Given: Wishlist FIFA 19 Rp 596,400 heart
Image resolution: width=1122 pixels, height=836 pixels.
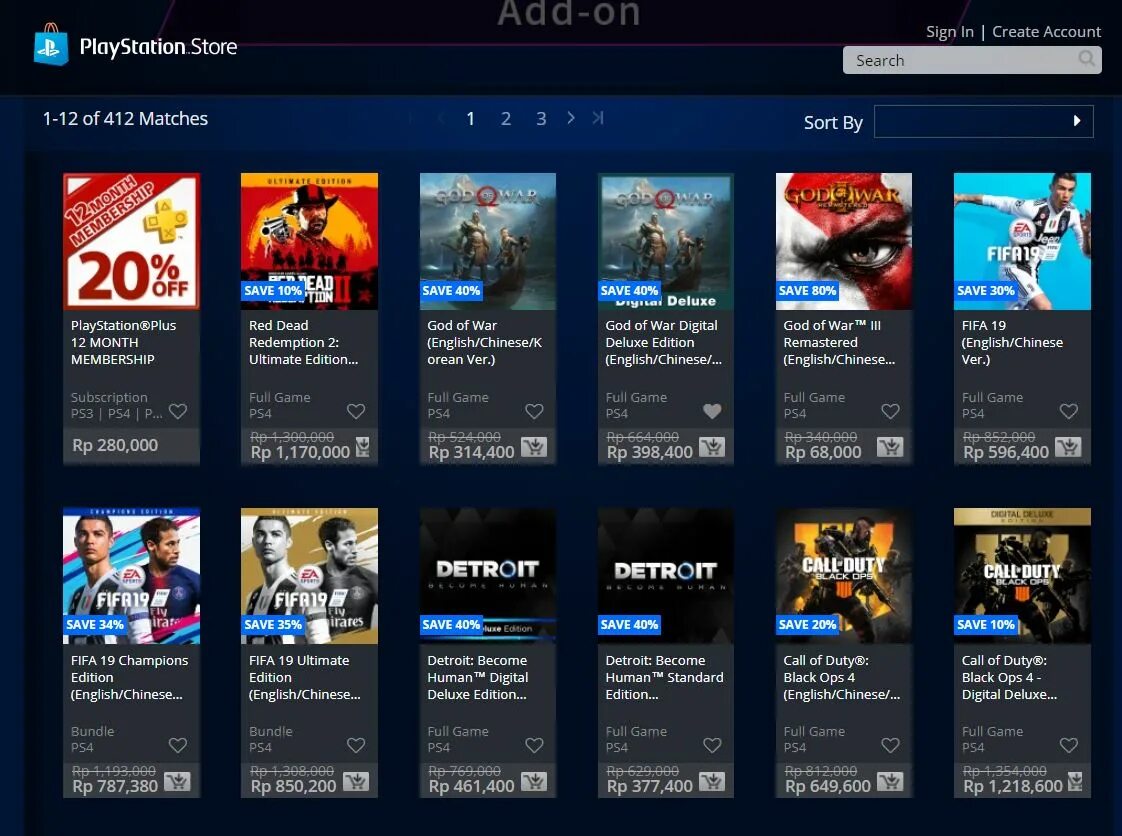Looking at the screenshot, I should click(1068, 411).
